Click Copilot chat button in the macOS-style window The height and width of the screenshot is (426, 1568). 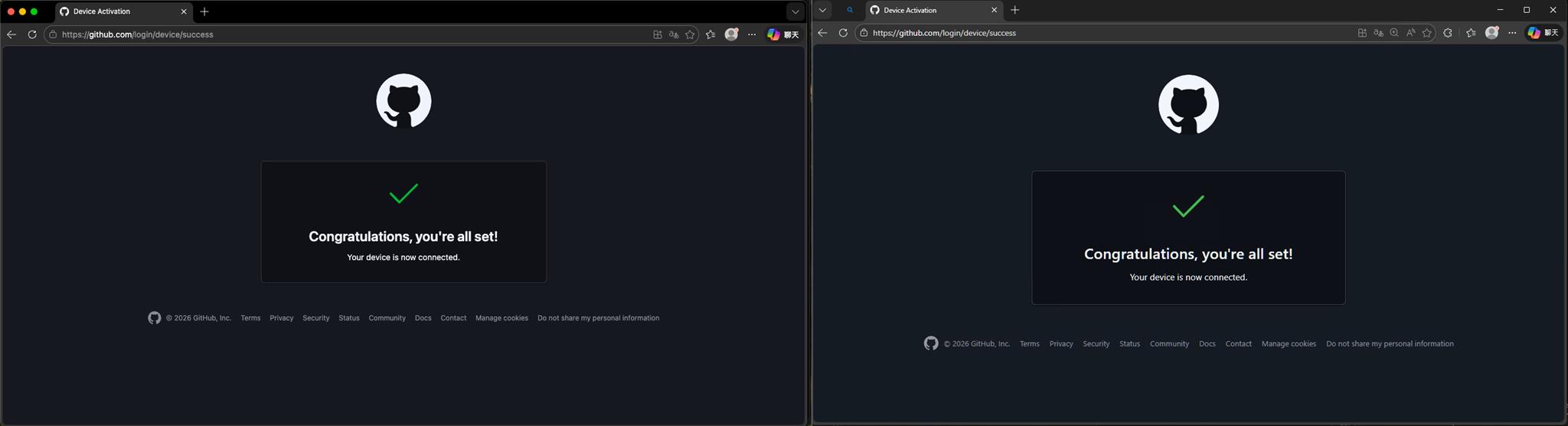pyautogui.click(x=782, y=34)
